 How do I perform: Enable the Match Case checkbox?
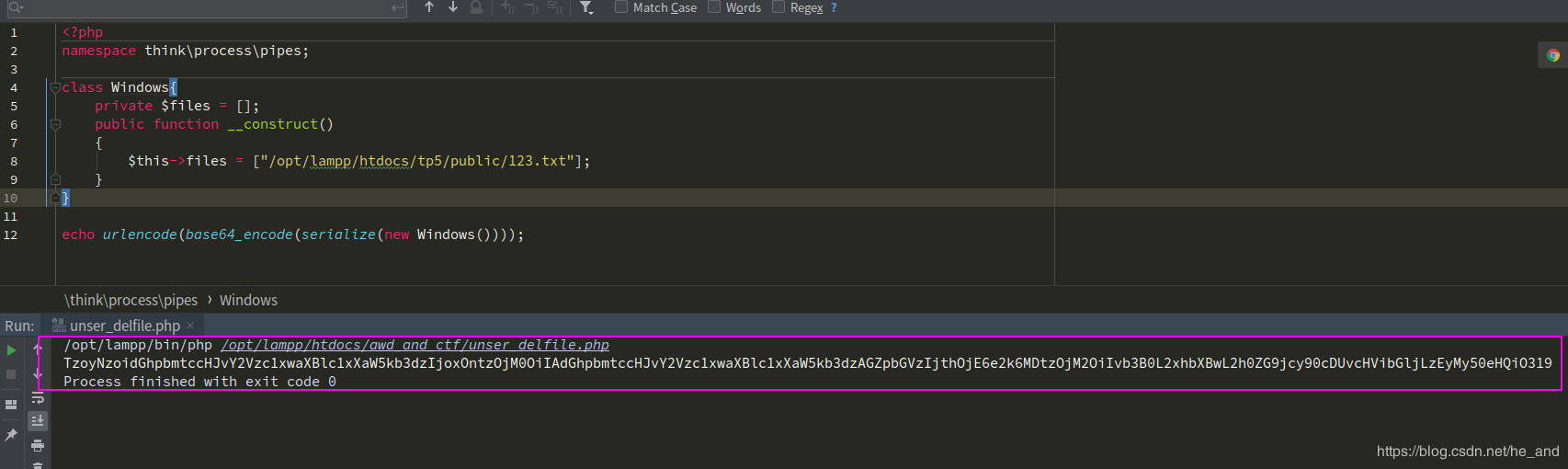click(x=621, y=7)
